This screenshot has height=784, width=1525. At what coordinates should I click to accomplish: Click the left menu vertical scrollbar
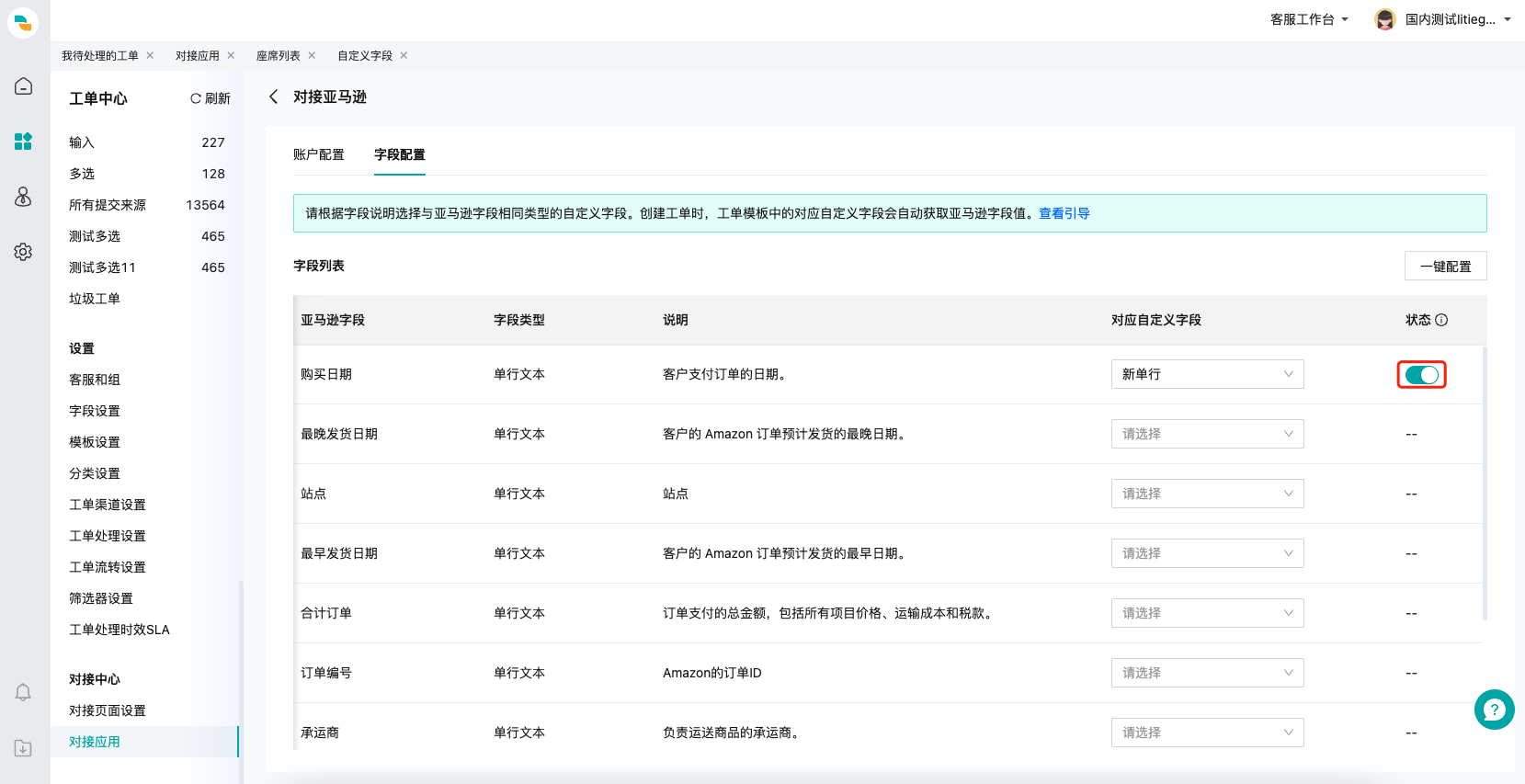(x=241, y=682)
